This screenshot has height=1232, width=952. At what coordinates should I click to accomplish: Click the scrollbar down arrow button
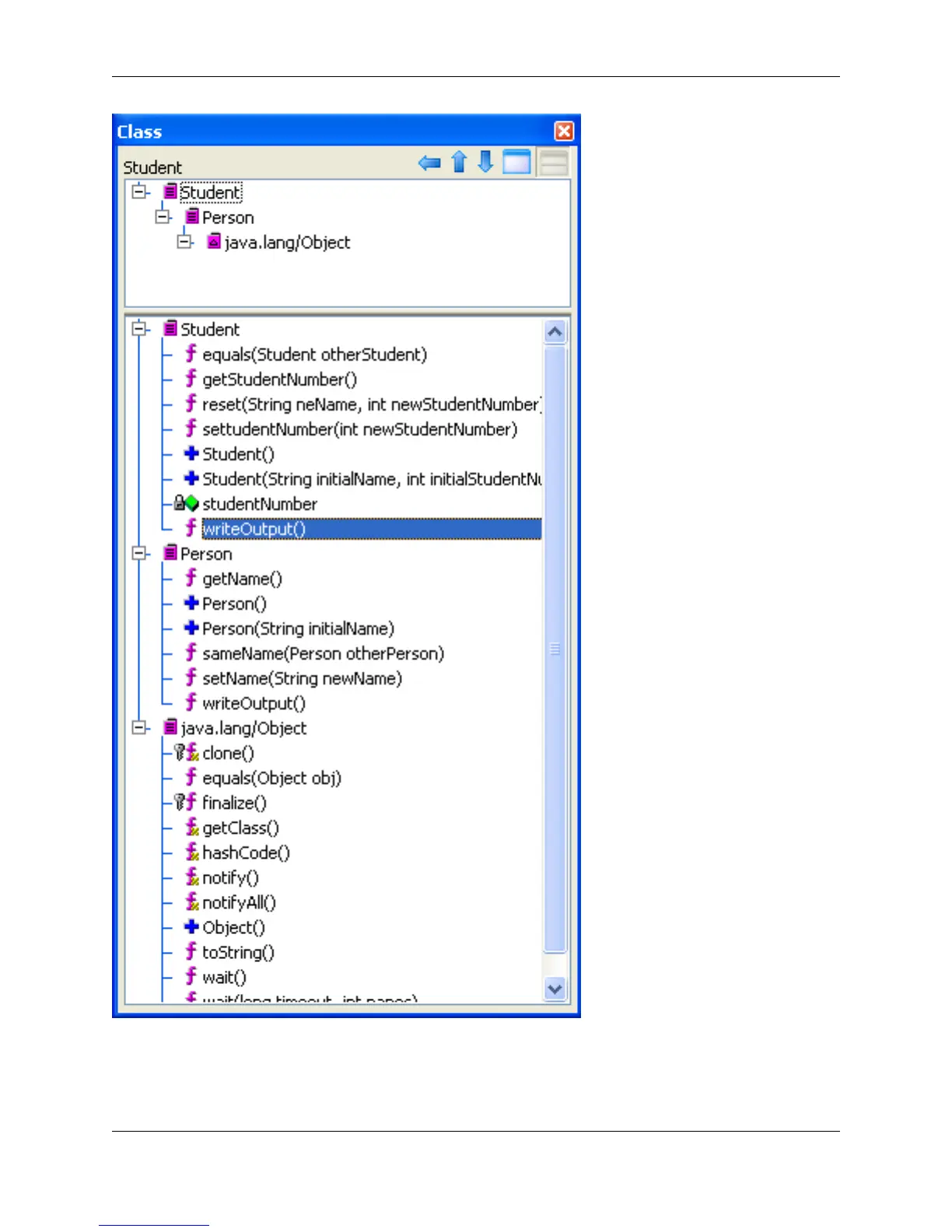[x=555, y=989]
